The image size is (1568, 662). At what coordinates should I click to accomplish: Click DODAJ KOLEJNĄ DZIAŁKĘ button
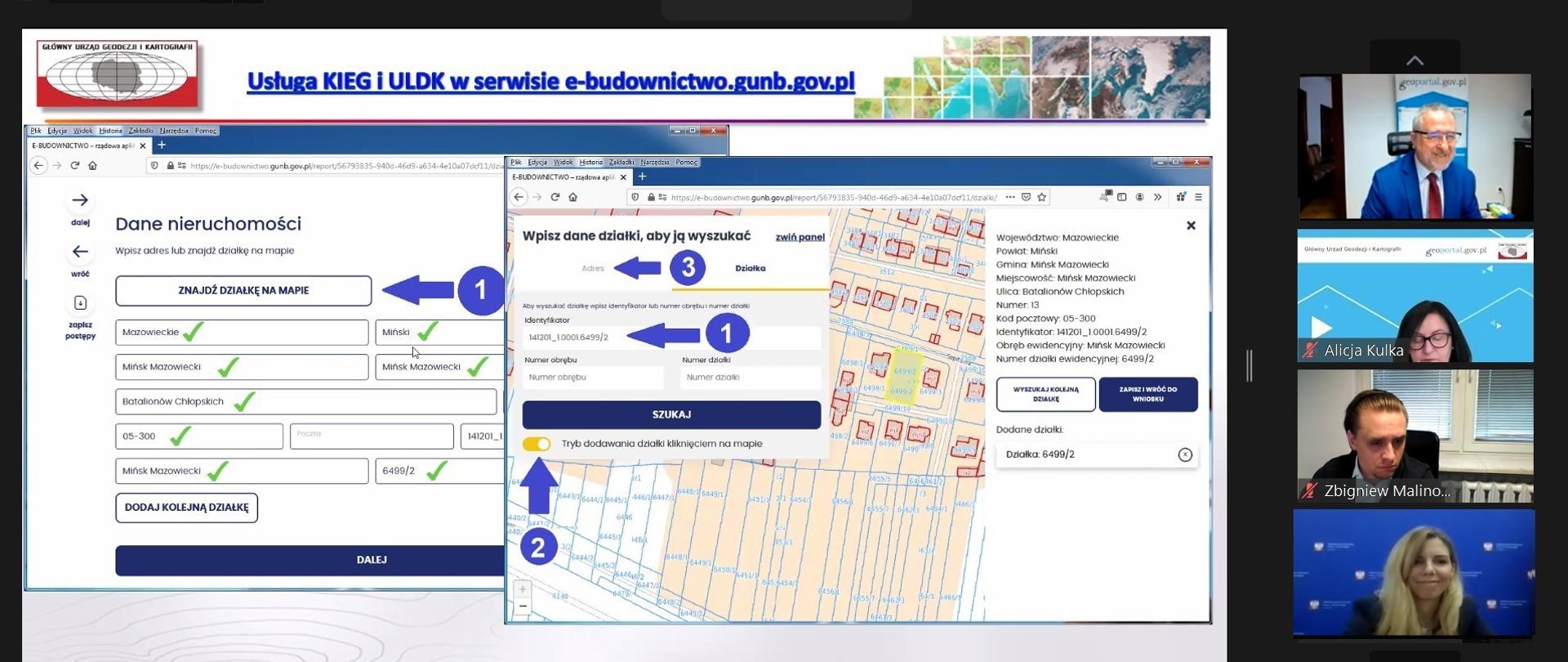click(186, 508)
